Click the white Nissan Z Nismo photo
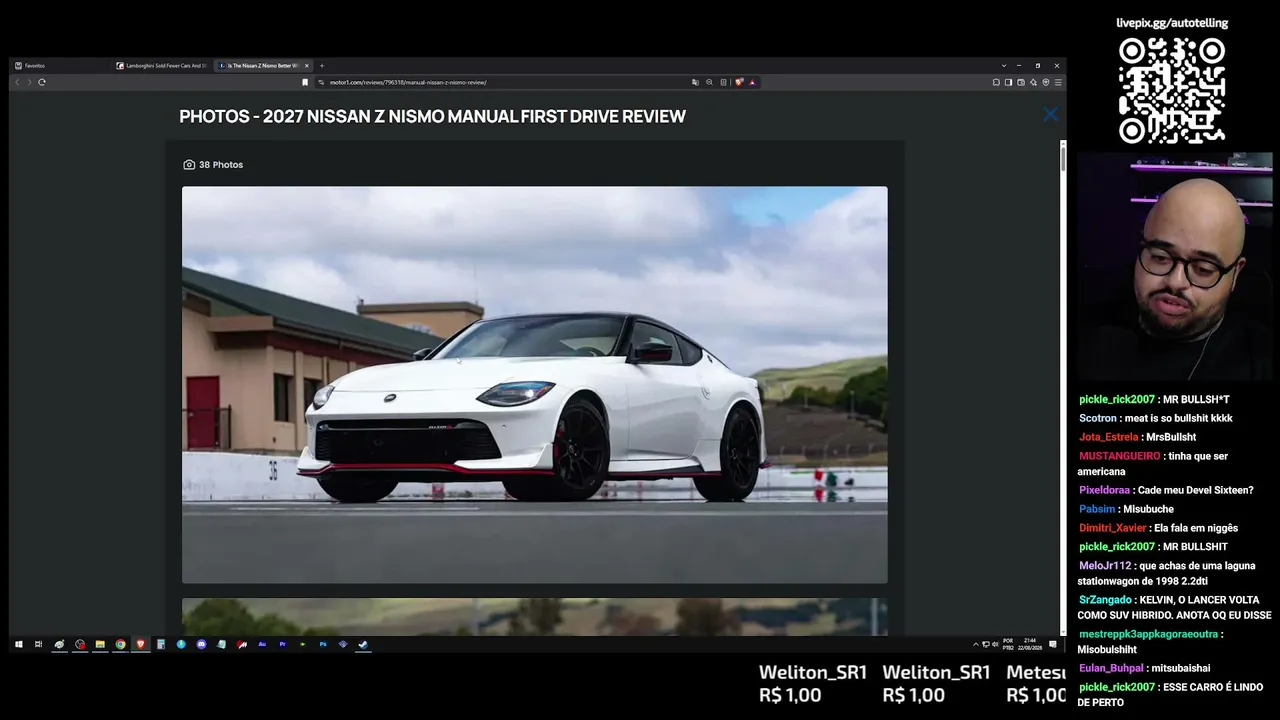Image resolution: width=1280 pixels, height=720 pixels. click(x=534, y=385)
